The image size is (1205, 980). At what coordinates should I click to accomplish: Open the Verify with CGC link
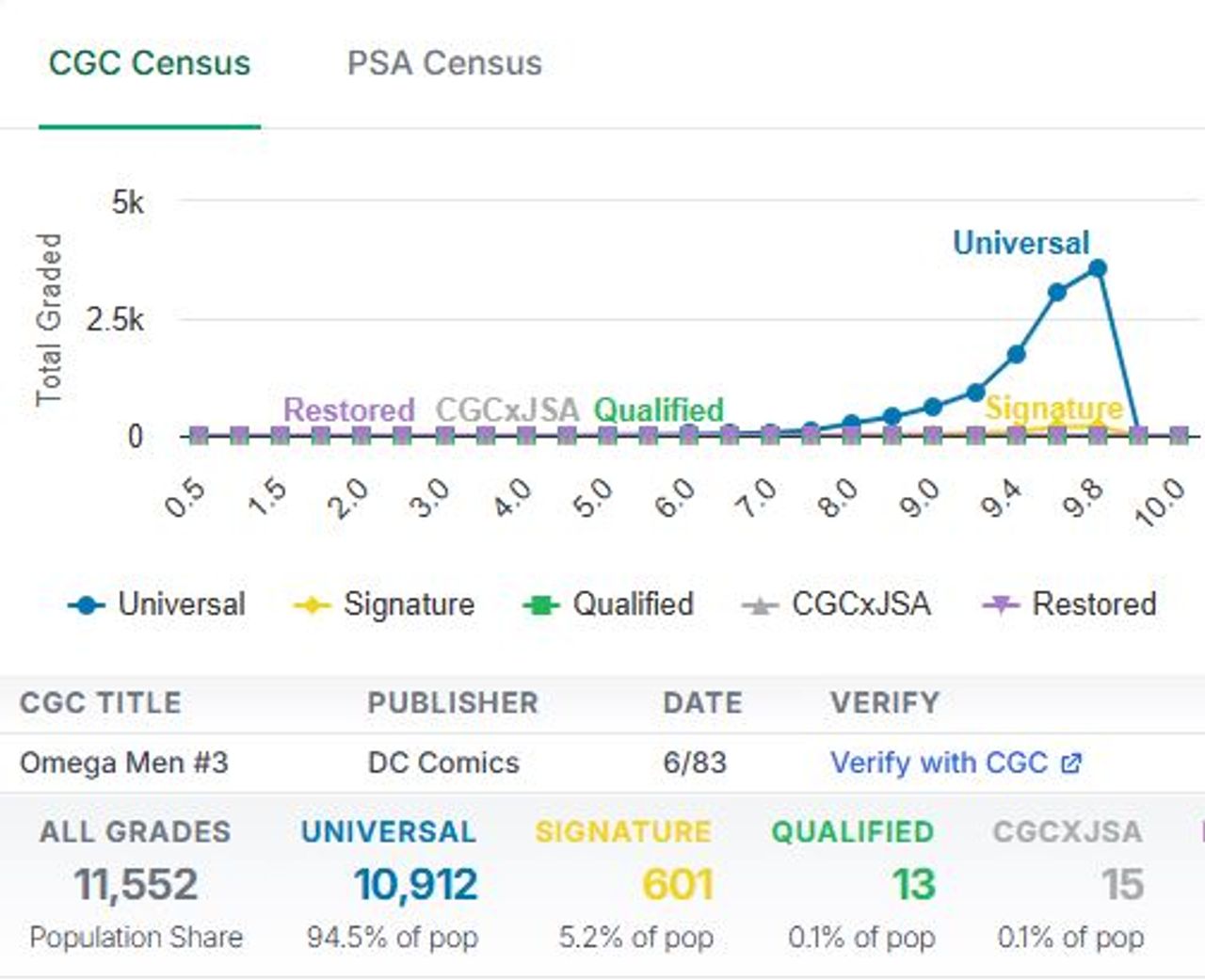(x=939, y=763)
